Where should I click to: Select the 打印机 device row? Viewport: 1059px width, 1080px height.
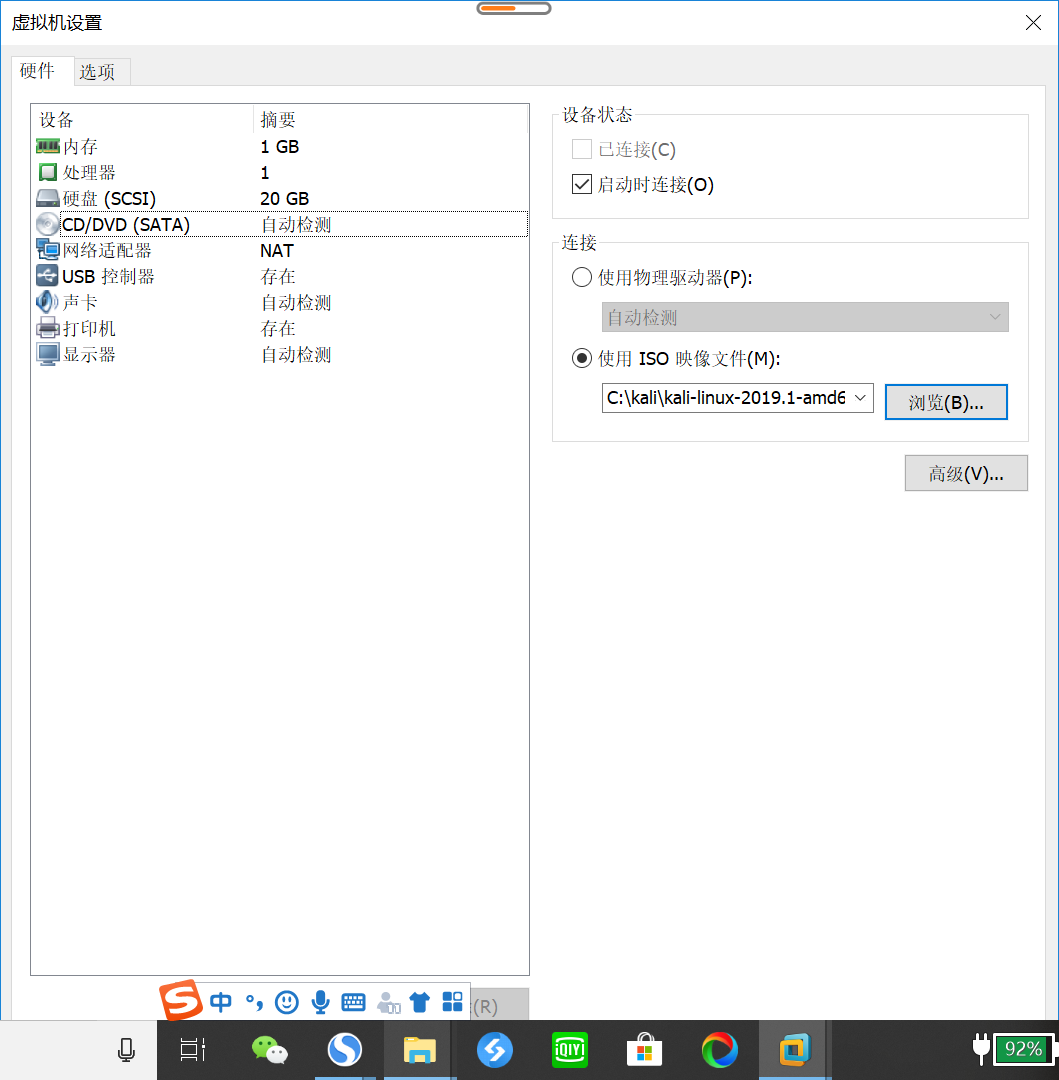(281, 328)
